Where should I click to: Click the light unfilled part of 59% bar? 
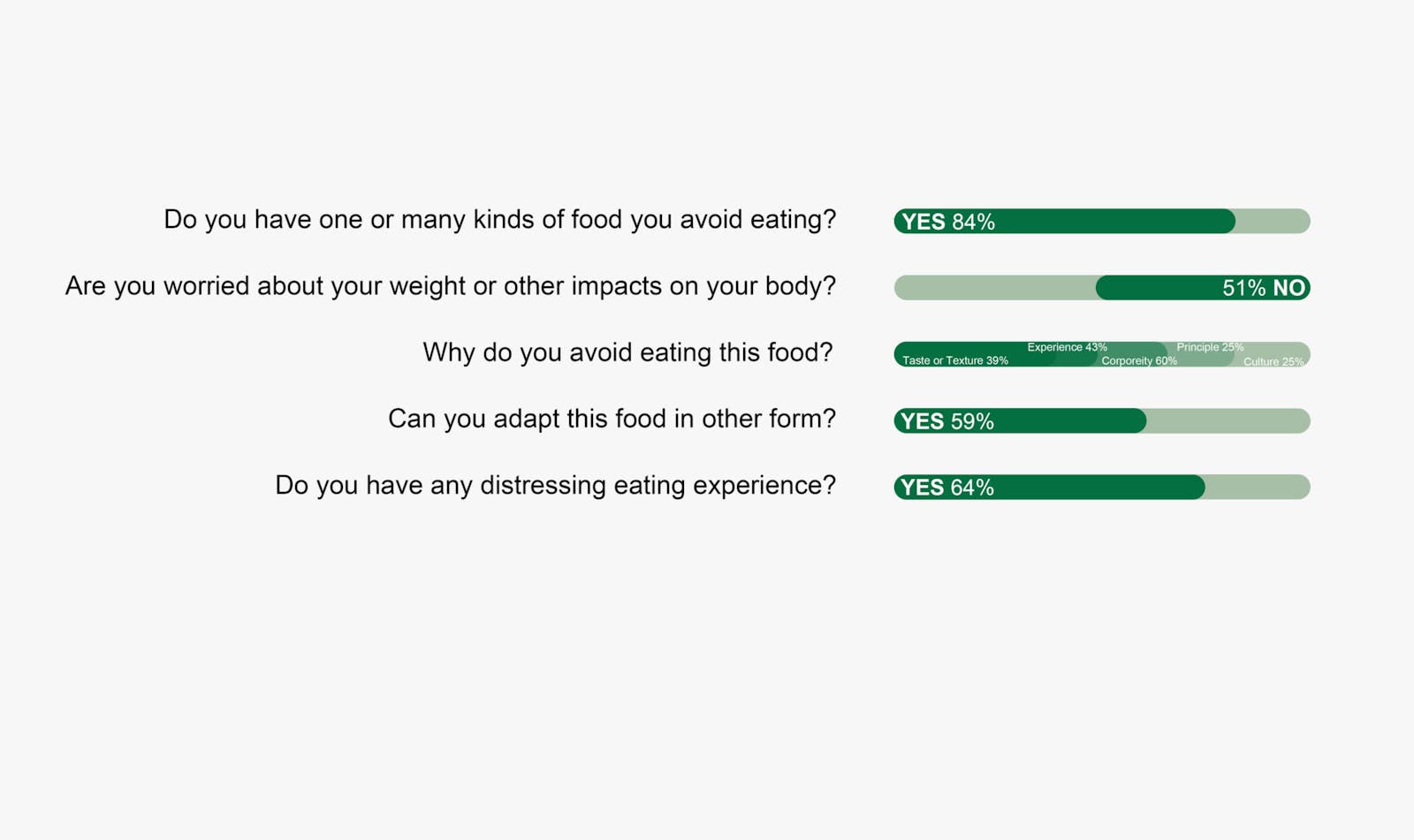click(1228, 420)
